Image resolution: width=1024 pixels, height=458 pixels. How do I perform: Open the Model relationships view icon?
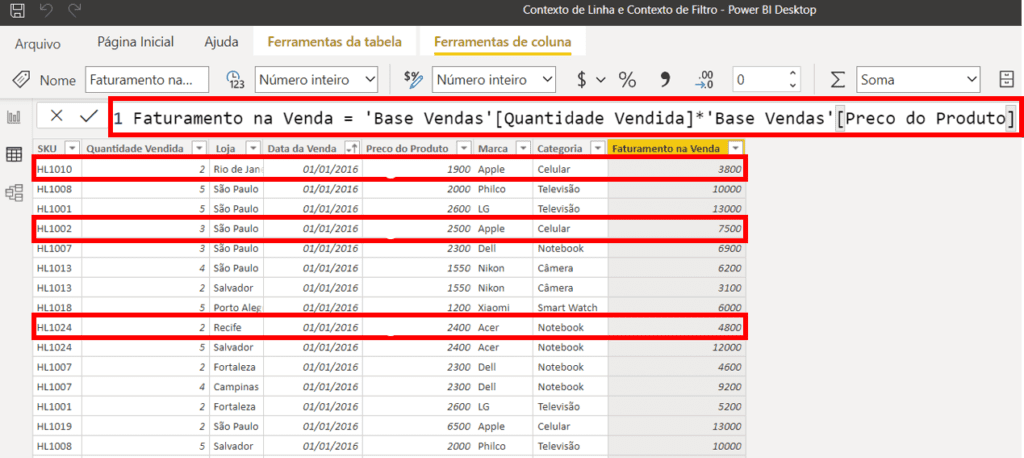pos(14,192)
